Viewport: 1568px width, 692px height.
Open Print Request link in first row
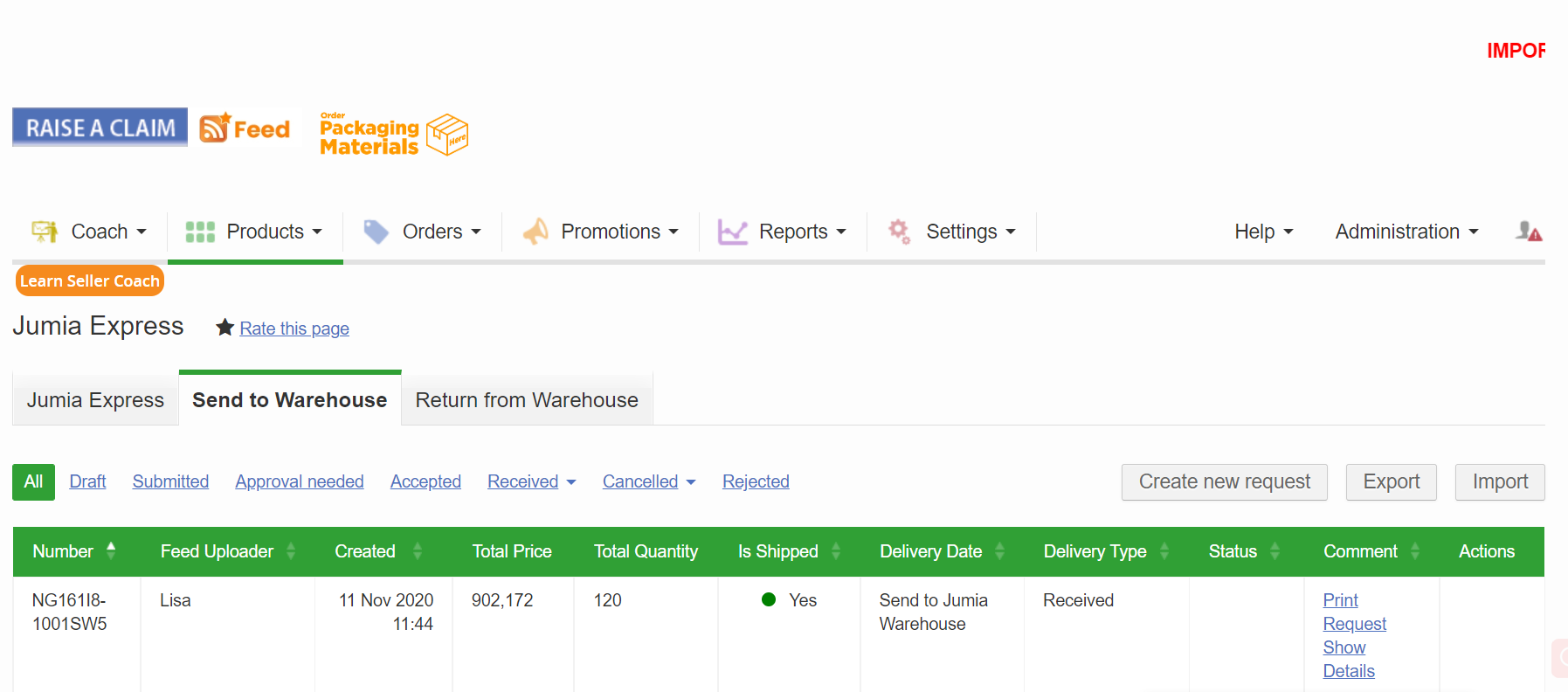[1353, 612]
